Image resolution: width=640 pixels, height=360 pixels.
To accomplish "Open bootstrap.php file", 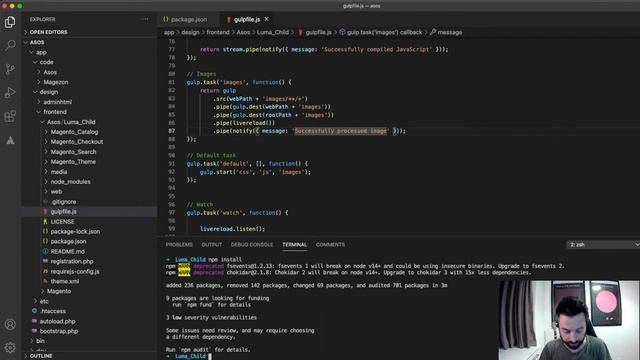I will pos(89,331).
